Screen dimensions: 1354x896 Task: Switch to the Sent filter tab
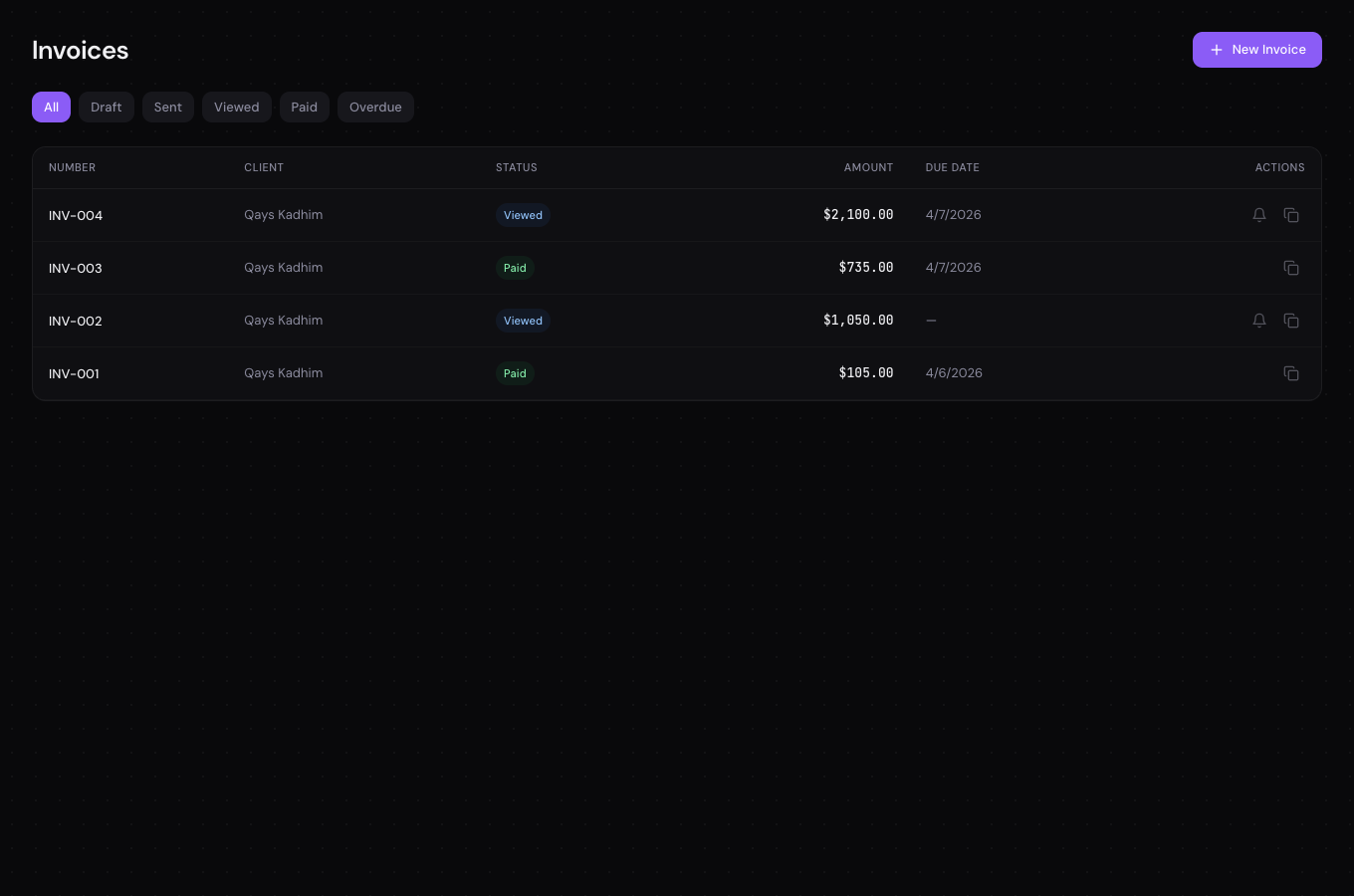tap(167, 107)
